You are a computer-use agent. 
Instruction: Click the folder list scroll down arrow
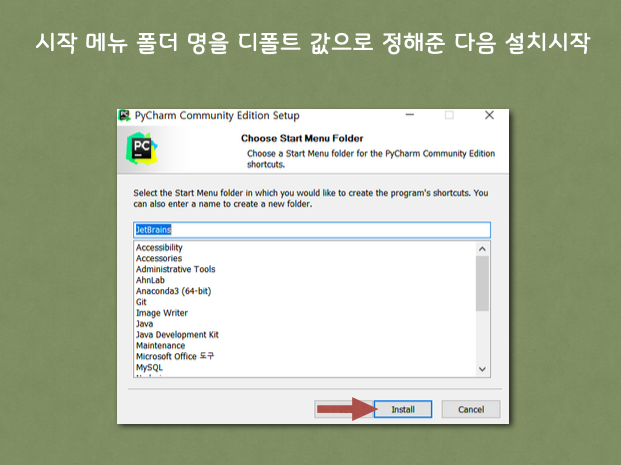click(482, 369)
